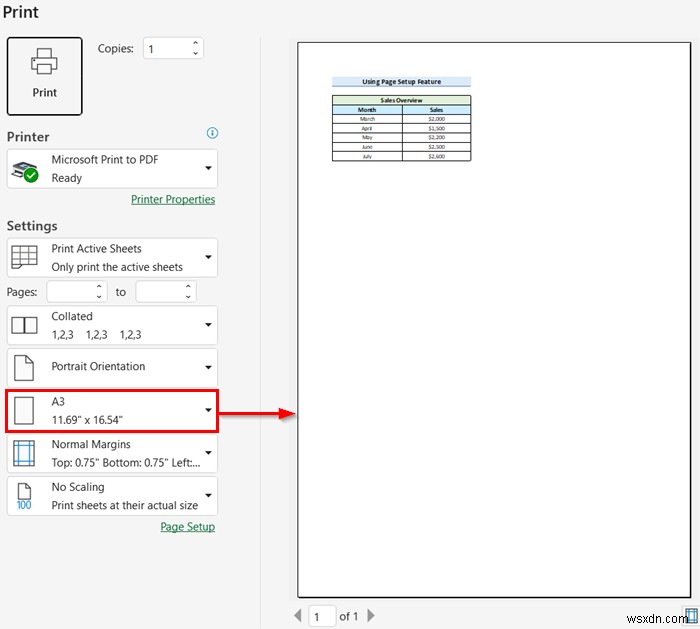Click the margins layout icon
The height and width of the screenshot is (629, 700).
tap(24, 453)
